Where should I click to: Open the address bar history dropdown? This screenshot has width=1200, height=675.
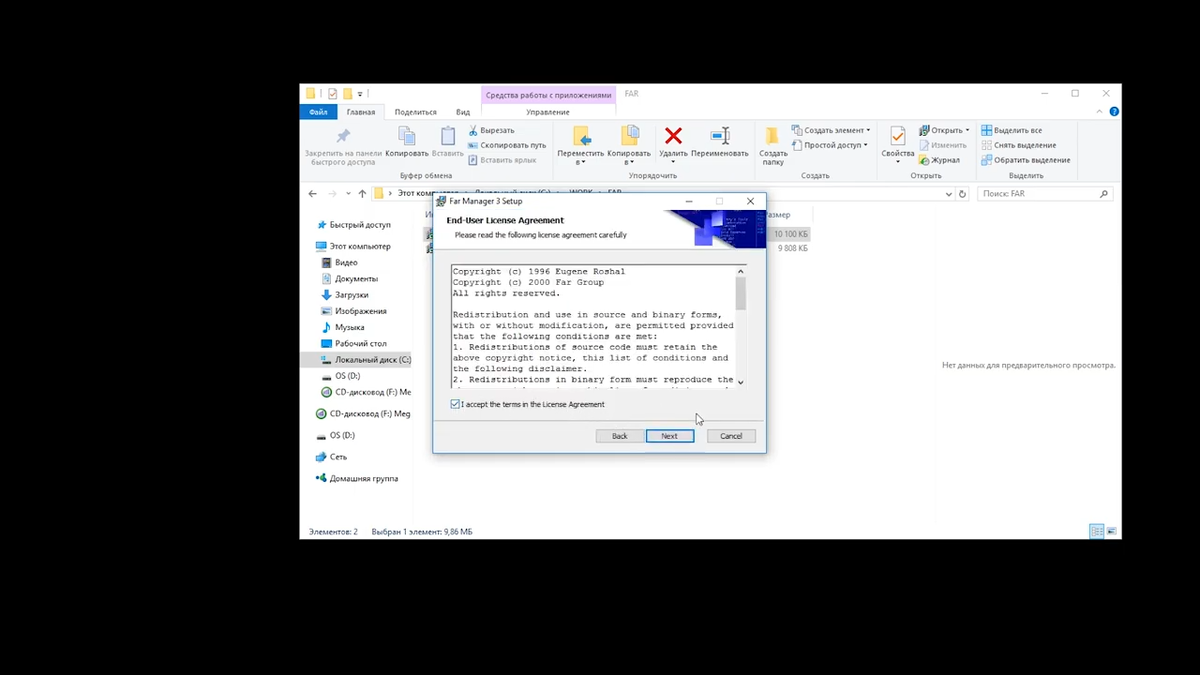(949, 194)
